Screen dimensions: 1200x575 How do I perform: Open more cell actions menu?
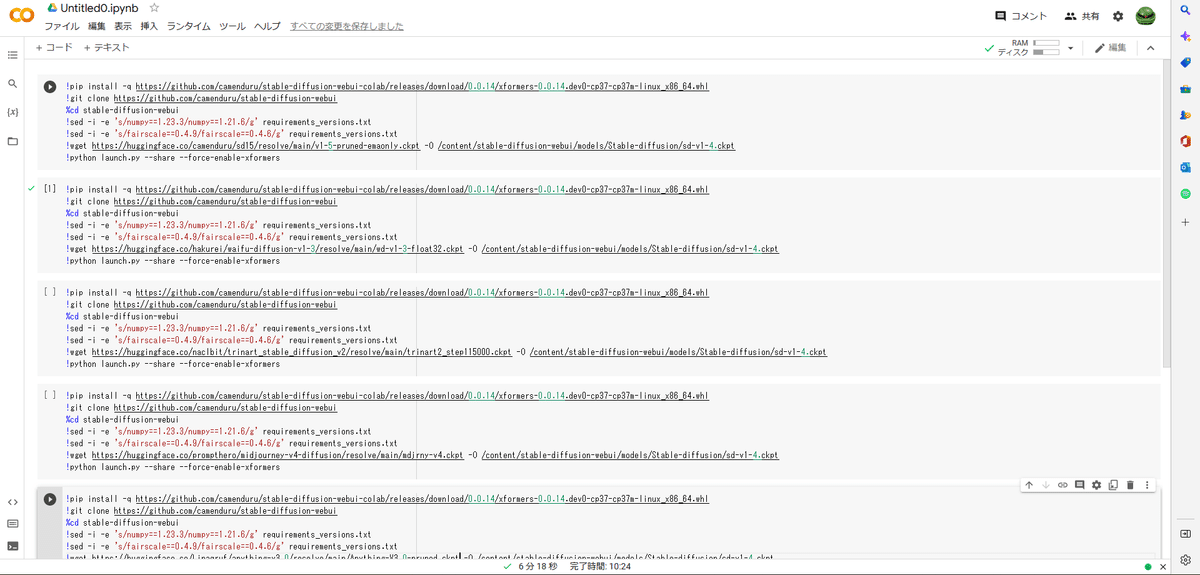[1147, 485]
